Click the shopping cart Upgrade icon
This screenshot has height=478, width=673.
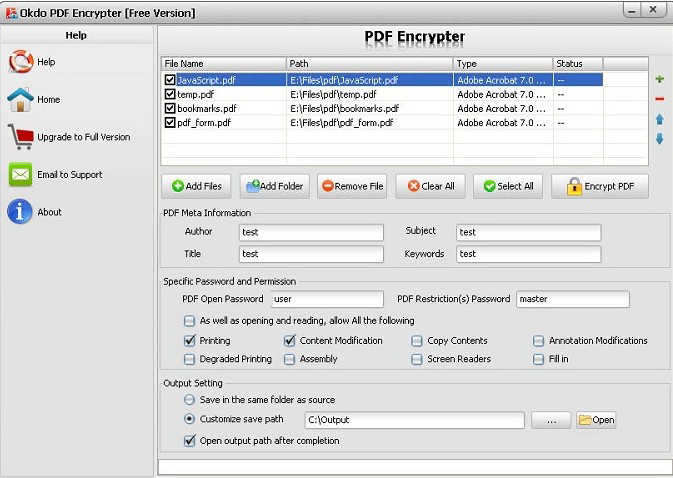point(20,137)
